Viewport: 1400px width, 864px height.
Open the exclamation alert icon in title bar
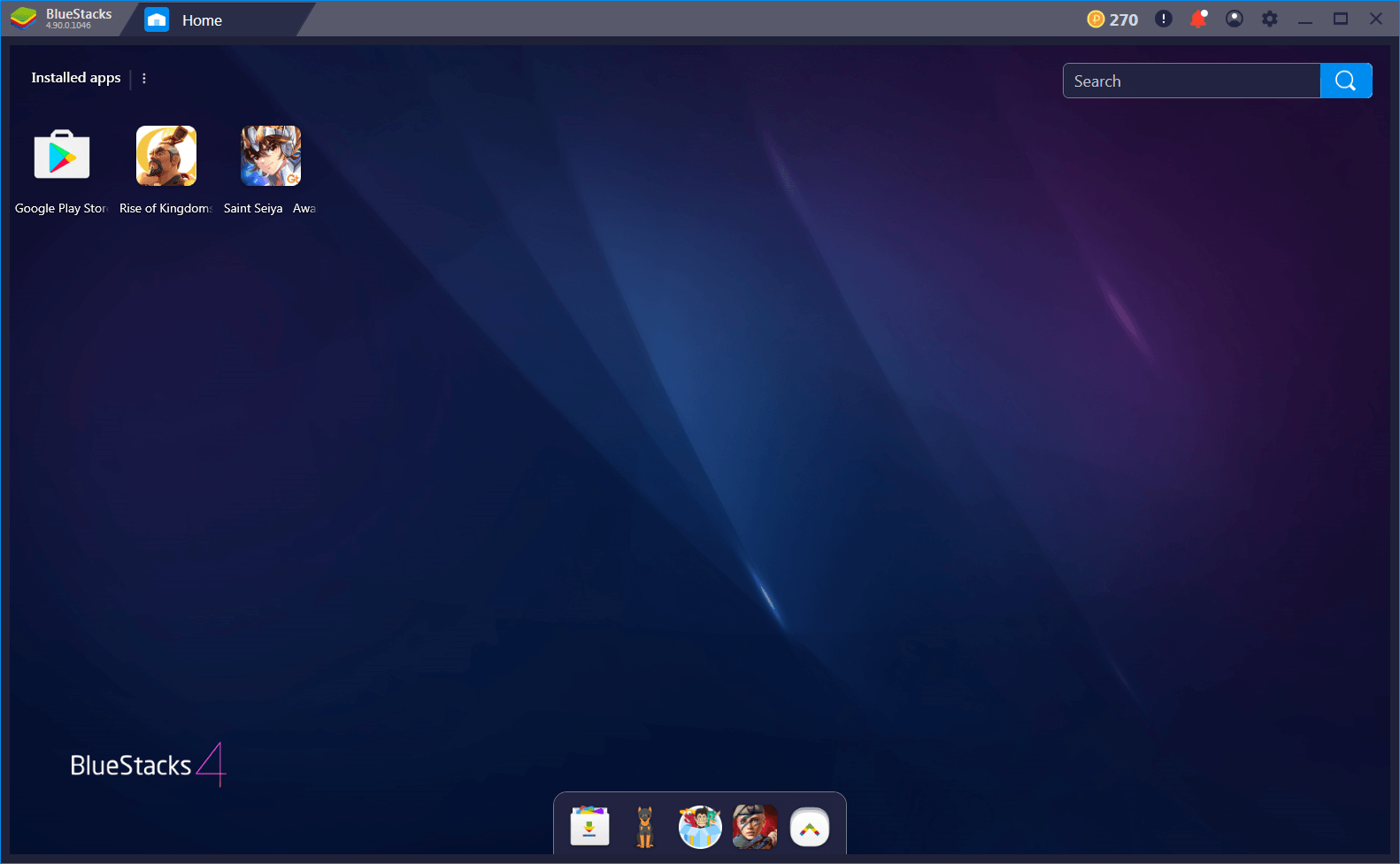(x=1164, y=19)
